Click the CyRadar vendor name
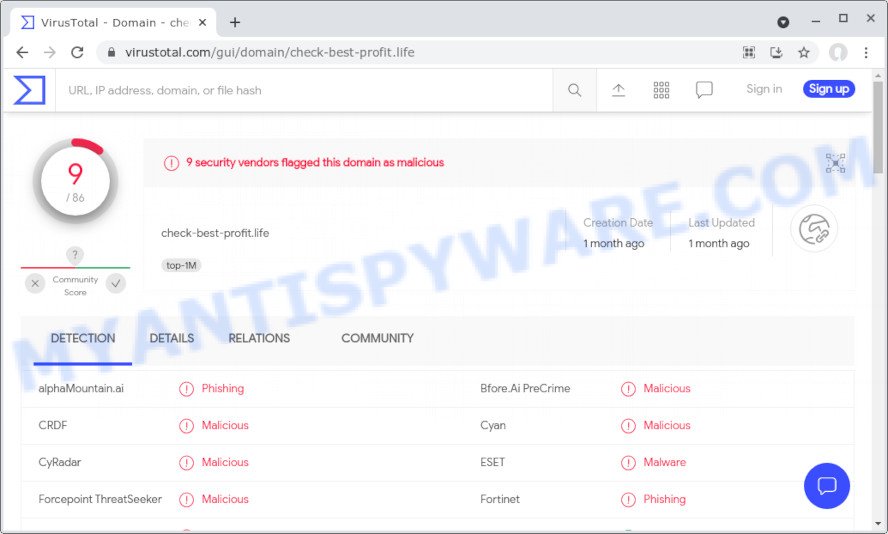Viewport: 888px width, 534px height. (x=59, y=462)
